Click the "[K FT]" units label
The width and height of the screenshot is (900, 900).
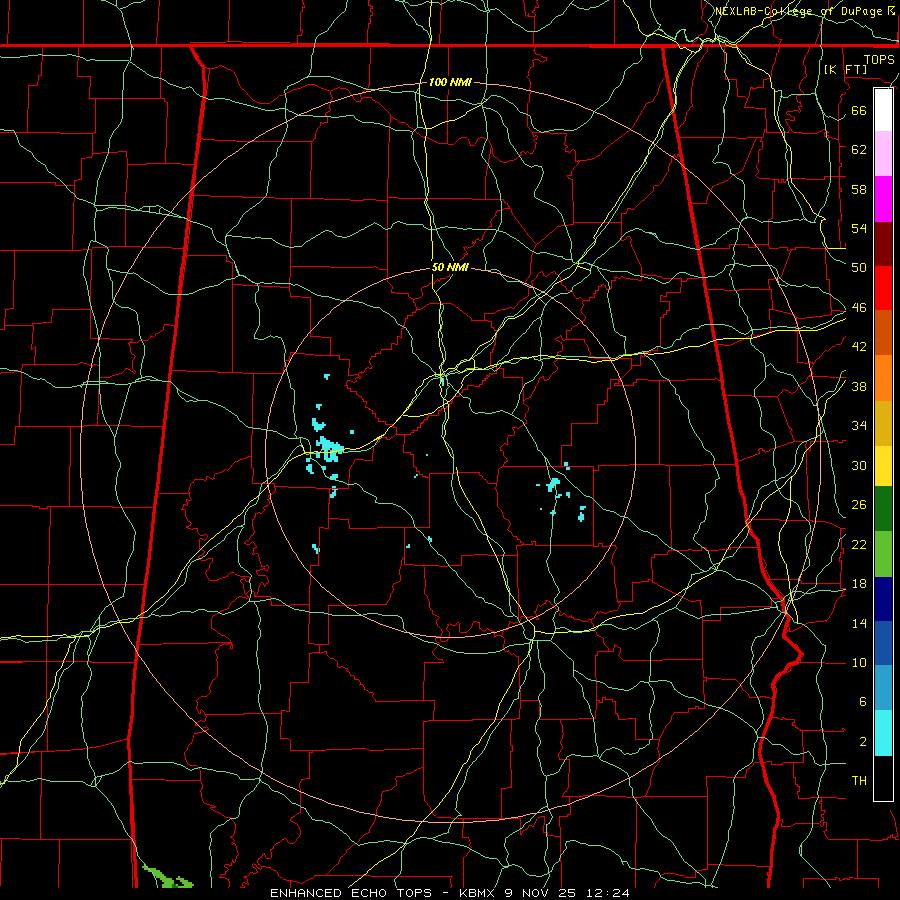pyautogui.click(x=845, y=69)
